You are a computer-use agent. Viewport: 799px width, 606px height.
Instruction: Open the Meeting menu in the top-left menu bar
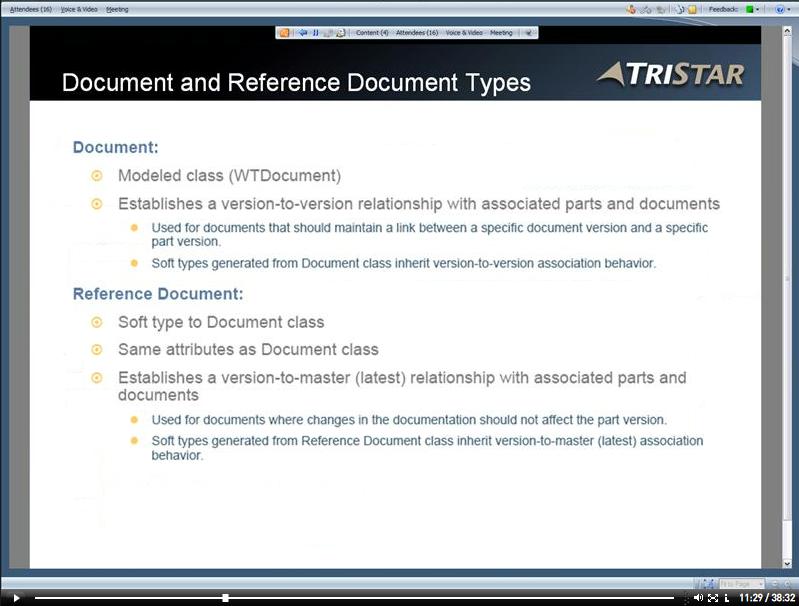(x=117, y=9)
